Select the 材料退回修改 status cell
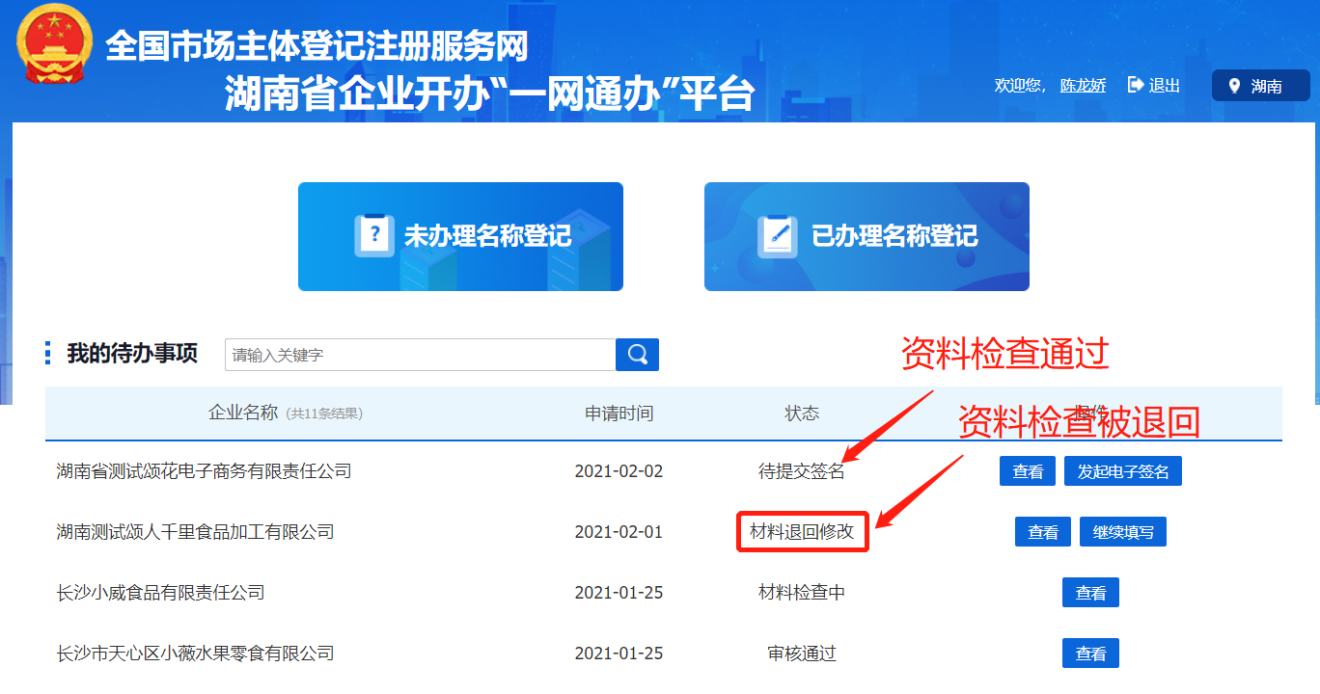The width and height of the screenshot is (1320, 694). click(802, 532)
